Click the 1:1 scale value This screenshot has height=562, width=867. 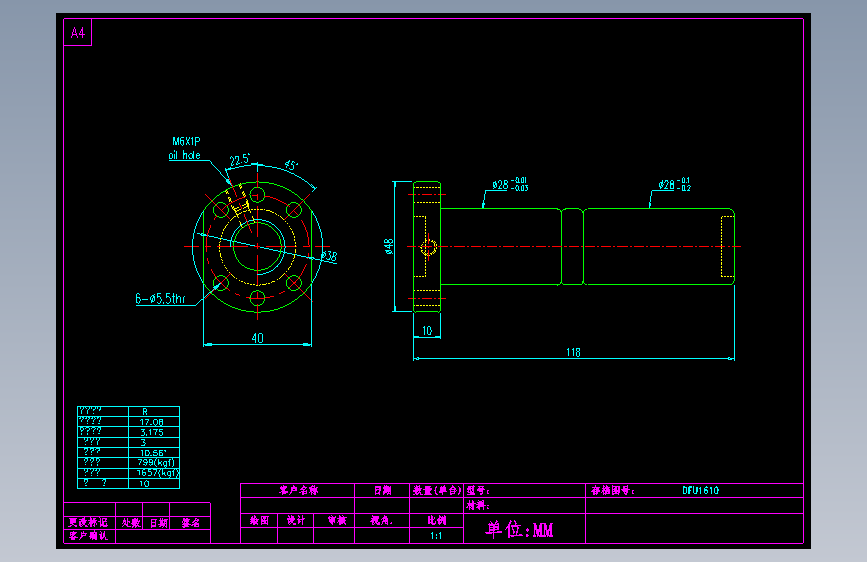coord(436,536)
